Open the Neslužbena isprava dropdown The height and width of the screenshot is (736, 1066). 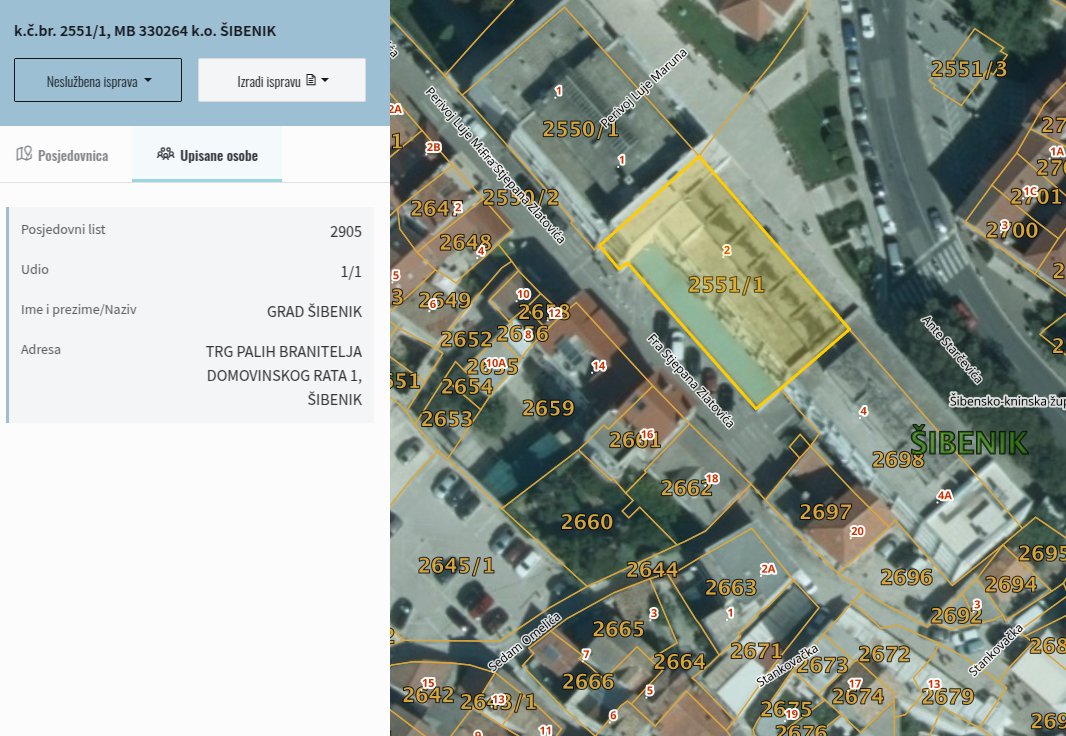(x=98, y=80)
